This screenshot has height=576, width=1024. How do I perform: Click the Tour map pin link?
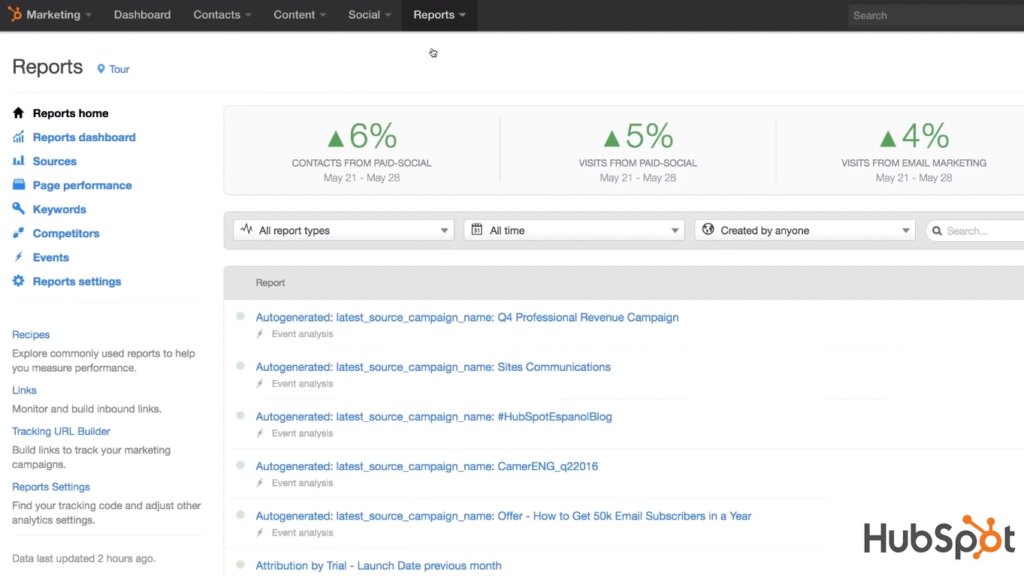click(113, 69)
